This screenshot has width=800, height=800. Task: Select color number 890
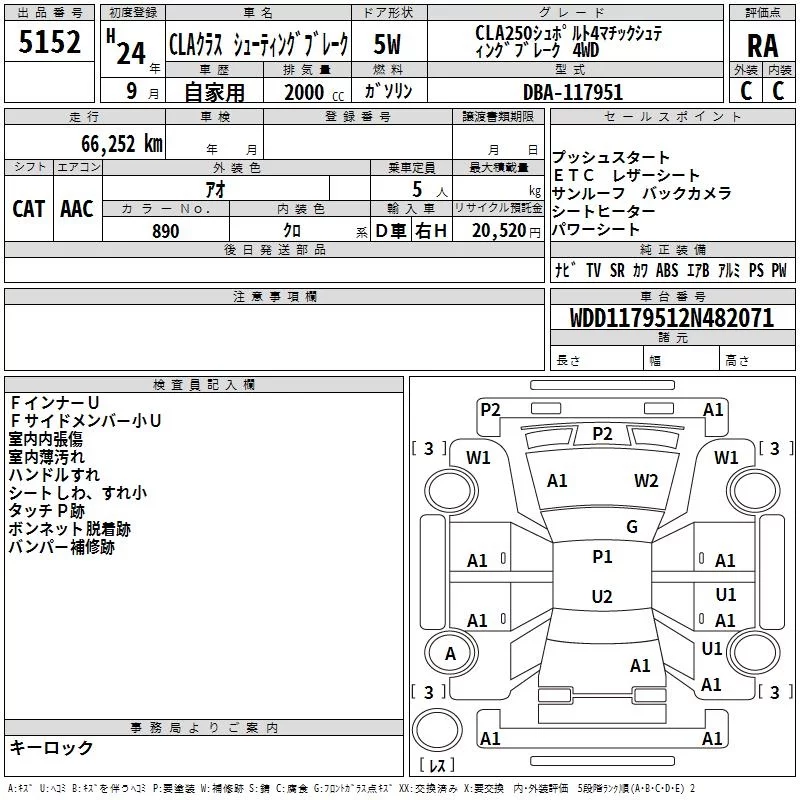[166, 231]
